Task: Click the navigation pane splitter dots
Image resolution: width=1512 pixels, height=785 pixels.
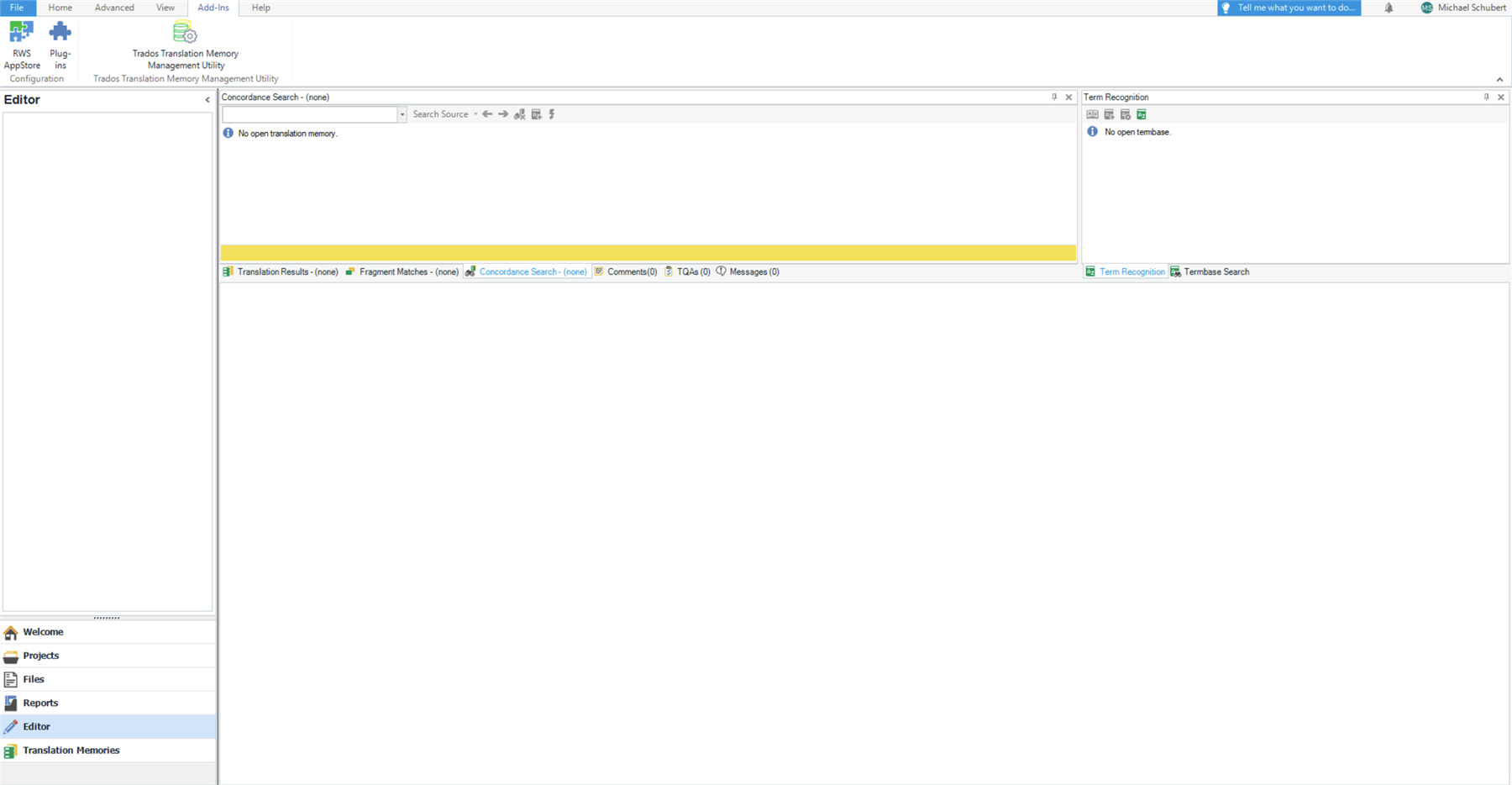Action: [107, 618]
